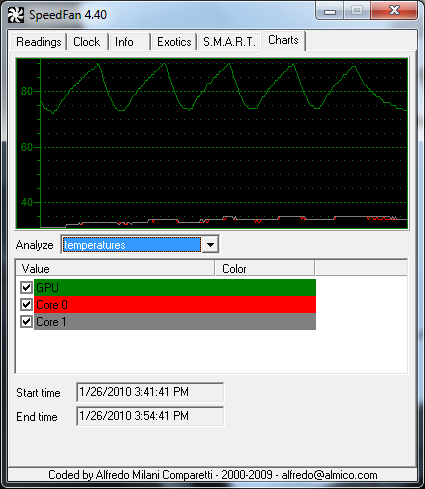This screenshot has height=489, width=425.
Task: Click the 'Start time' label
Action: (x=38, y=393)
